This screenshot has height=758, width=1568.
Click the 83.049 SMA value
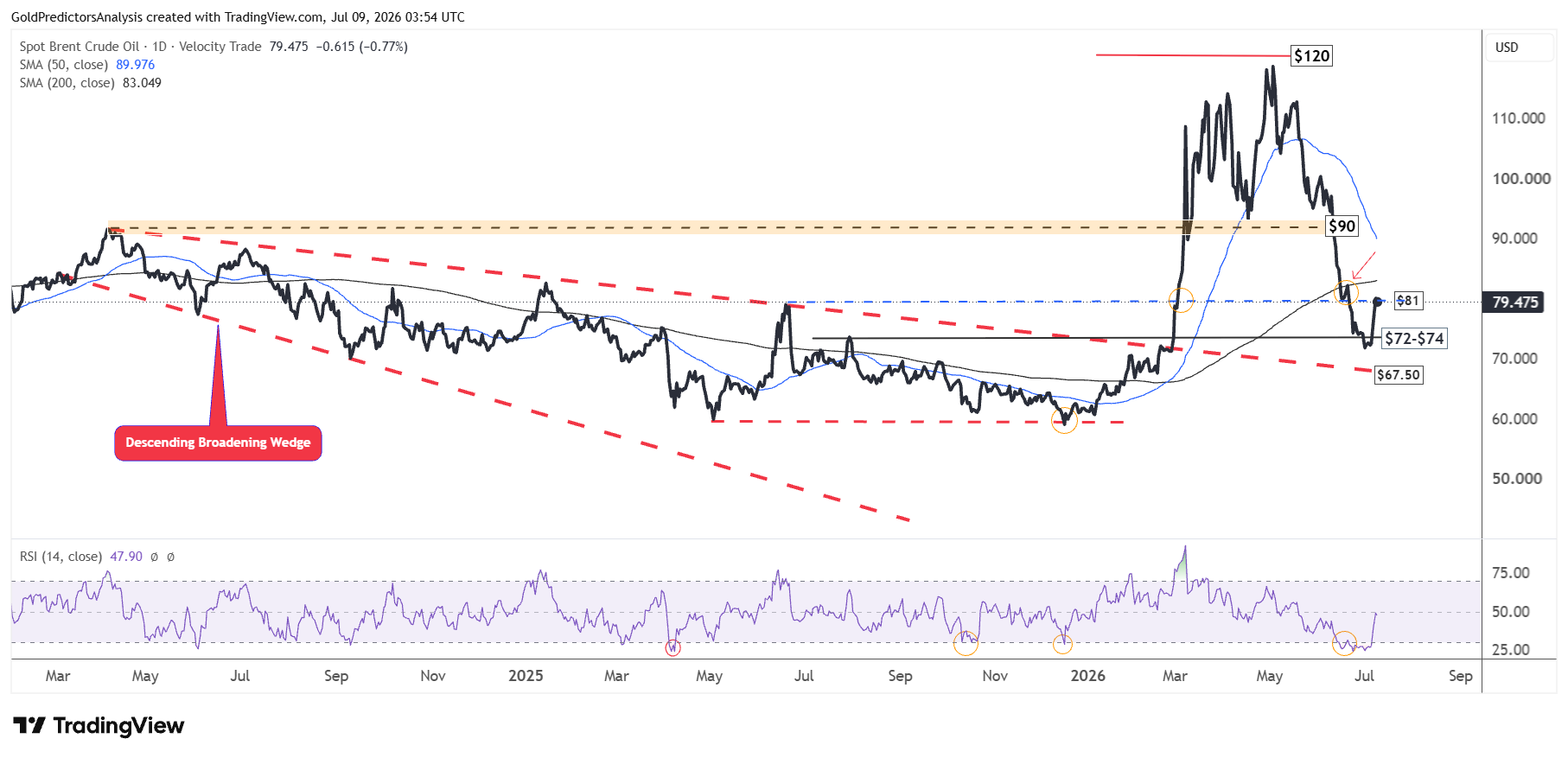(142, 83)
